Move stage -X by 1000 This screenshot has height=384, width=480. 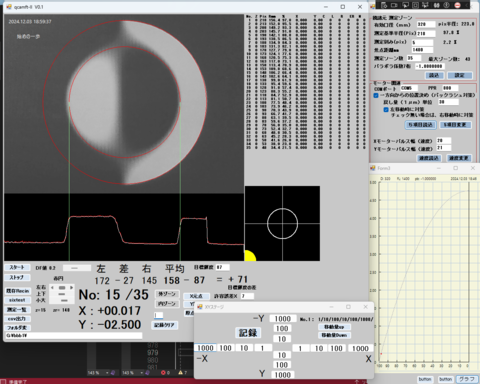click(205, 348)
